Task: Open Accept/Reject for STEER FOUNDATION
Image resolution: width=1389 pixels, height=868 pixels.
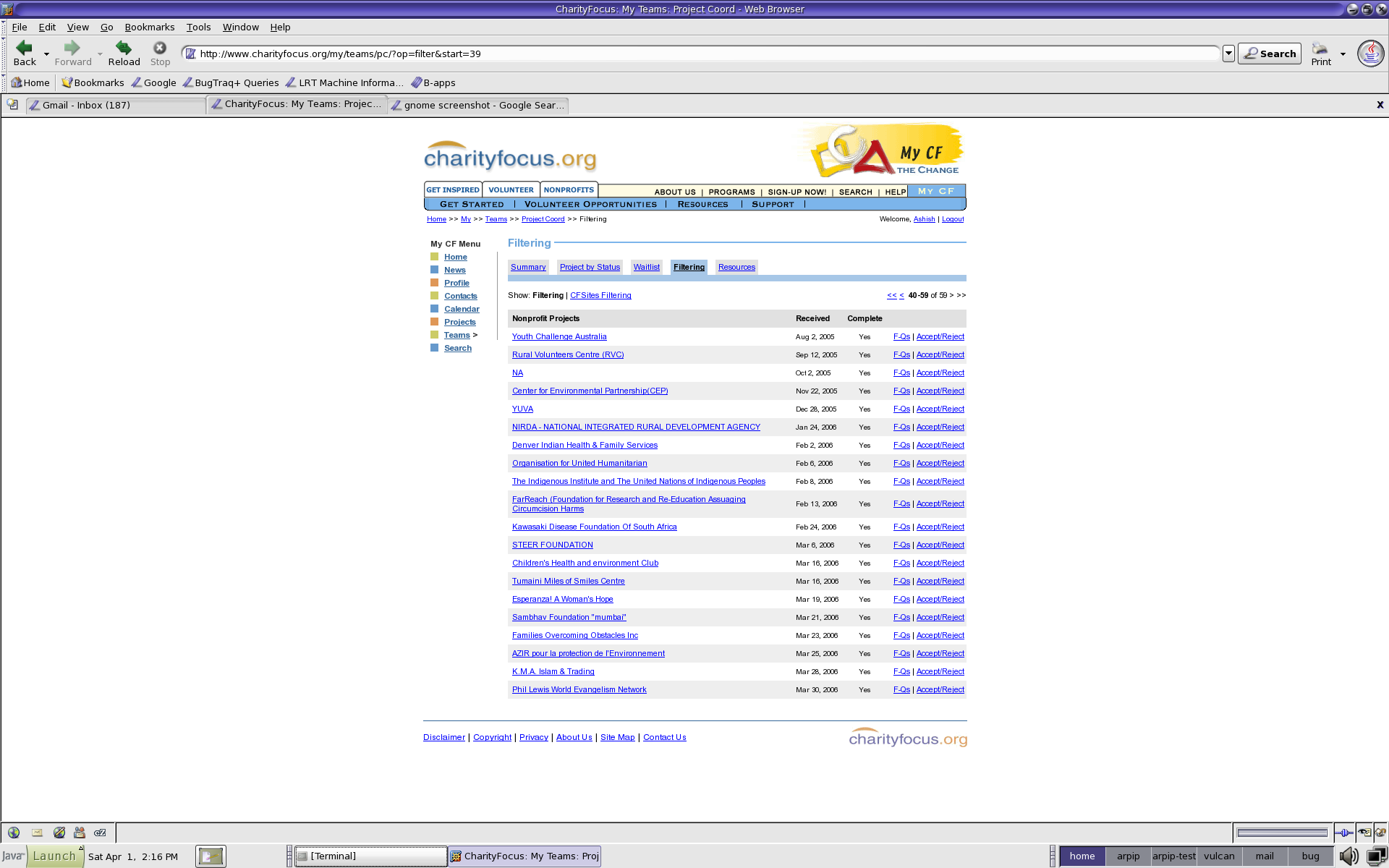Action: click(x=940, y=545)
